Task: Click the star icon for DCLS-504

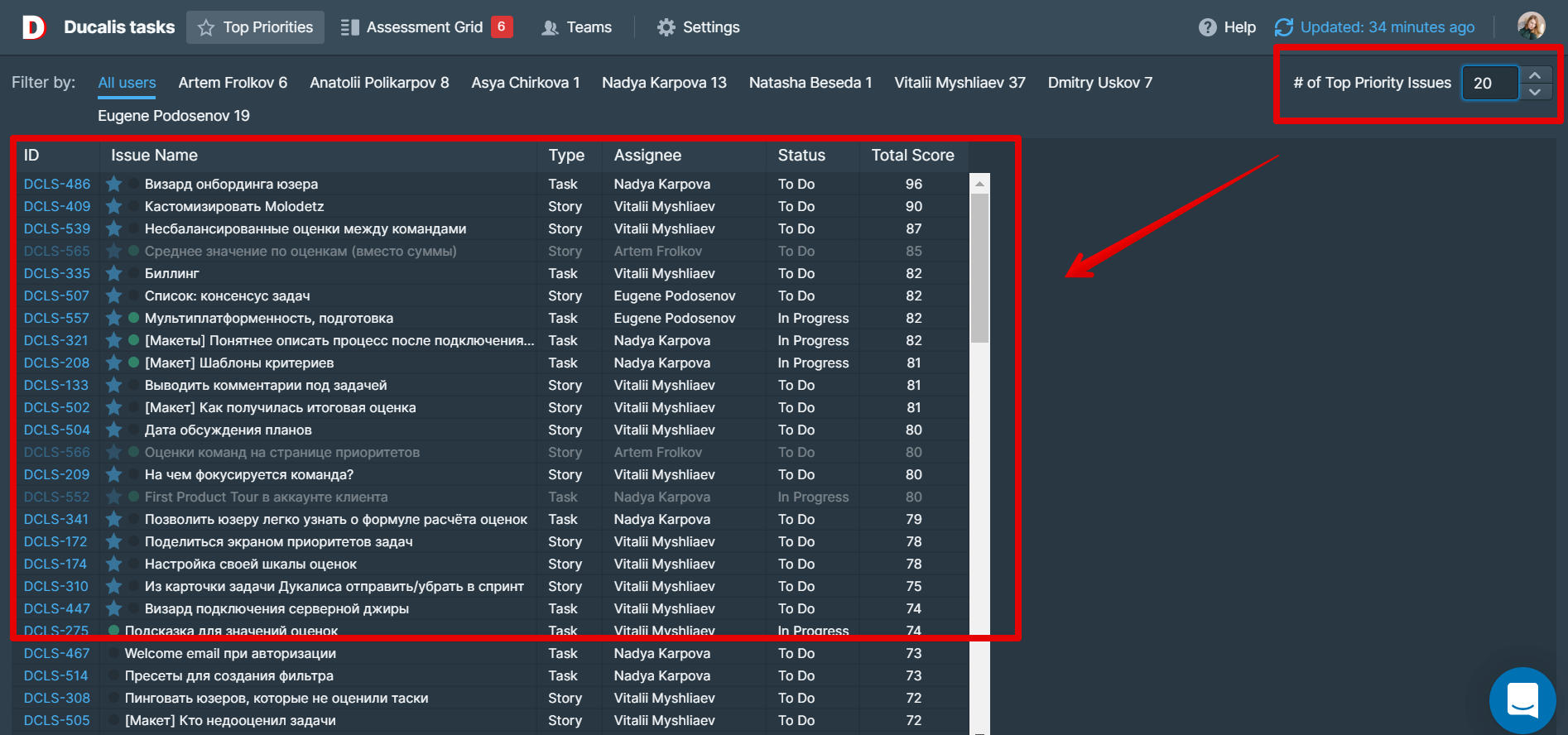Action: pos(114,430)
